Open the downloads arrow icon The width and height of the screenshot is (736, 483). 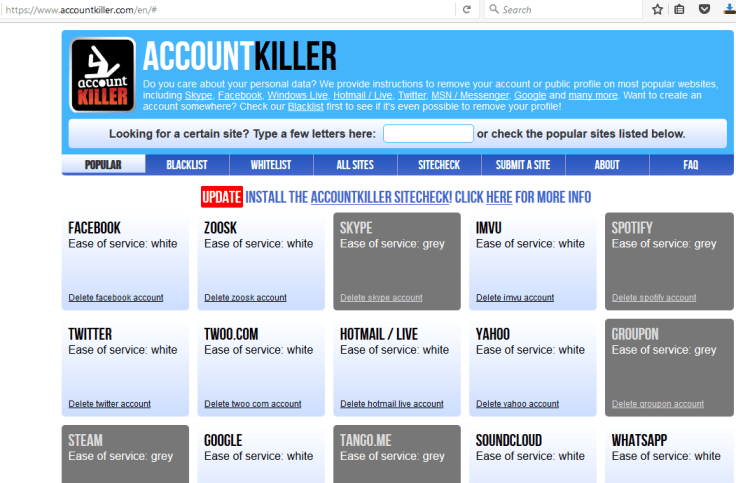730,9
